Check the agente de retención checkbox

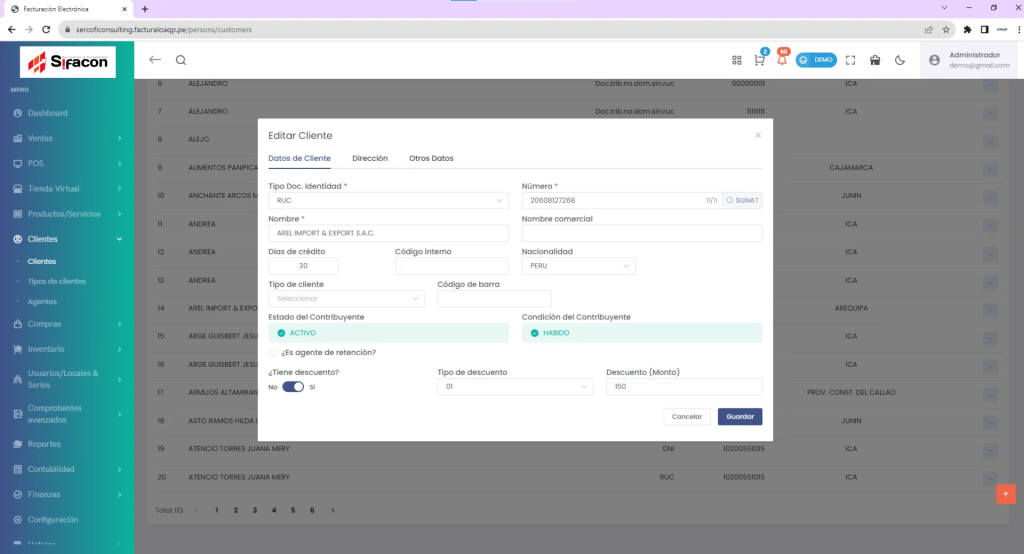(x=273, y=352)
